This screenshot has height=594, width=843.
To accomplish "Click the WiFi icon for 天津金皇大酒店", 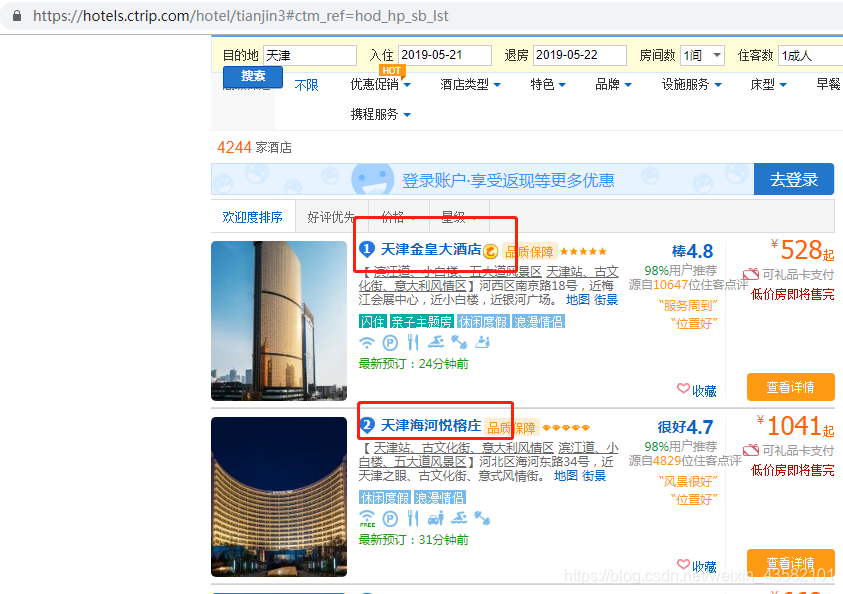I will (367, 342).
